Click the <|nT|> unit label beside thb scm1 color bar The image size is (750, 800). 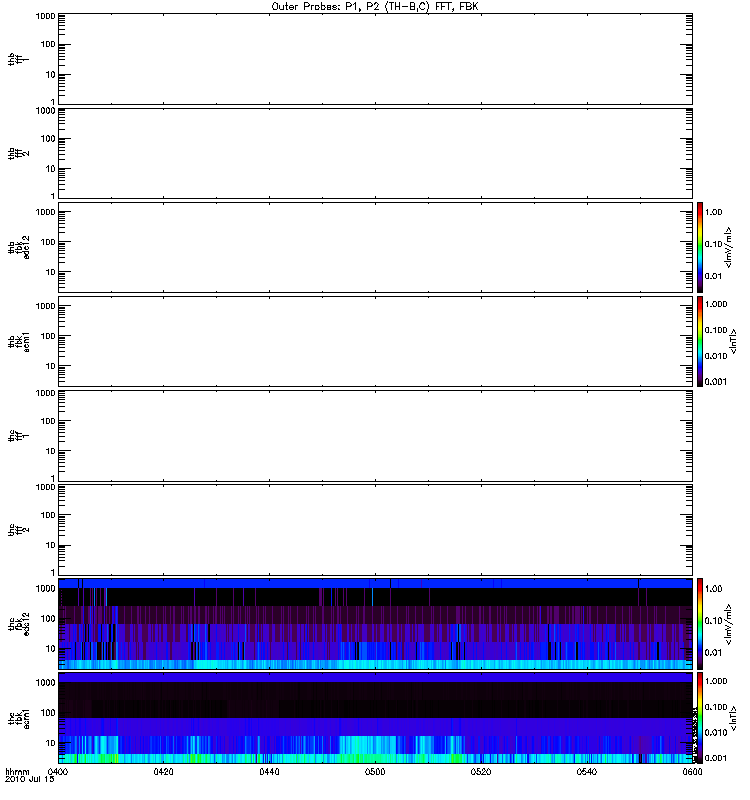733,341
